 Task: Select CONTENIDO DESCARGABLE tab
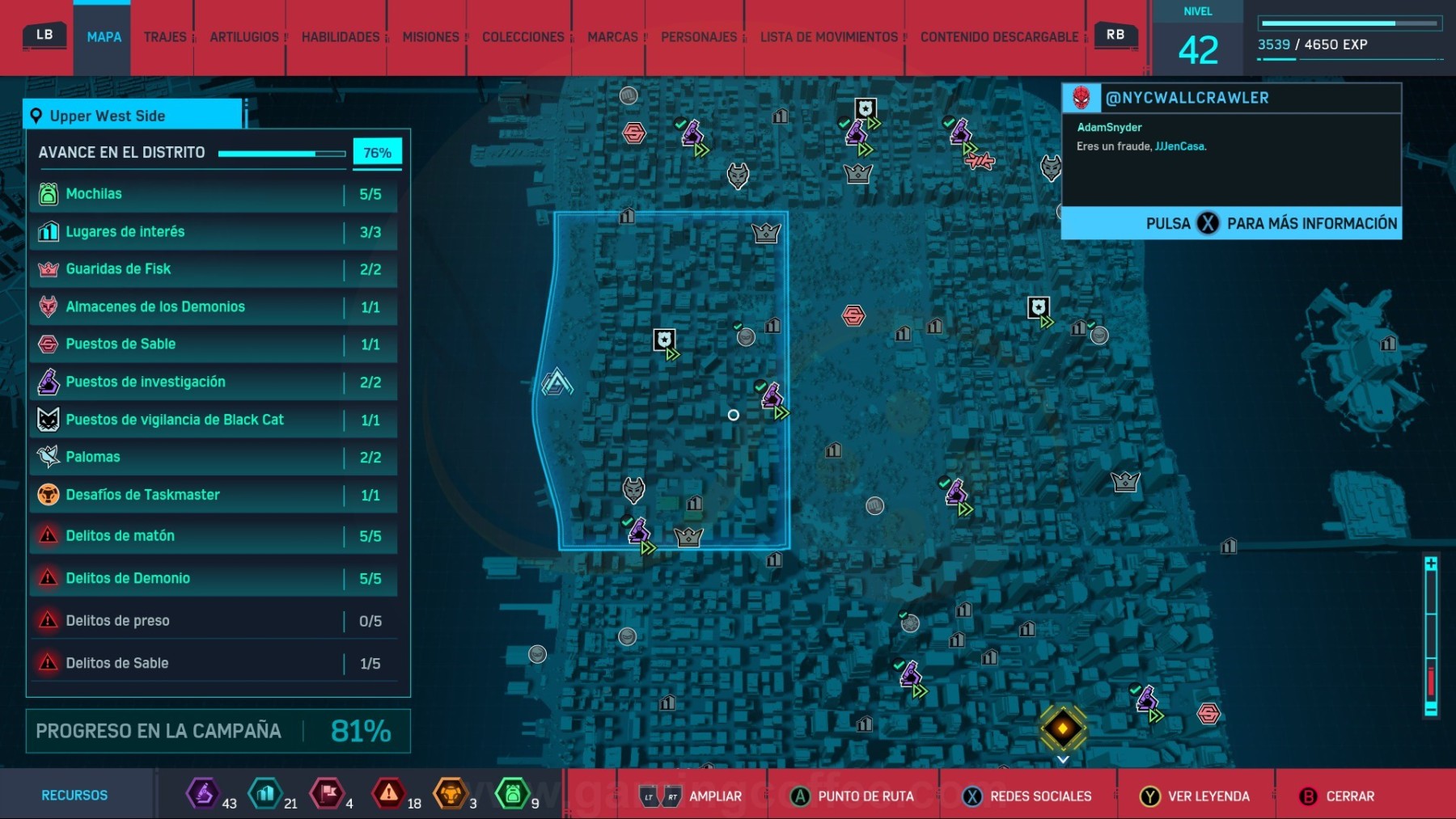pyautogui.click(x=999, y=37)
